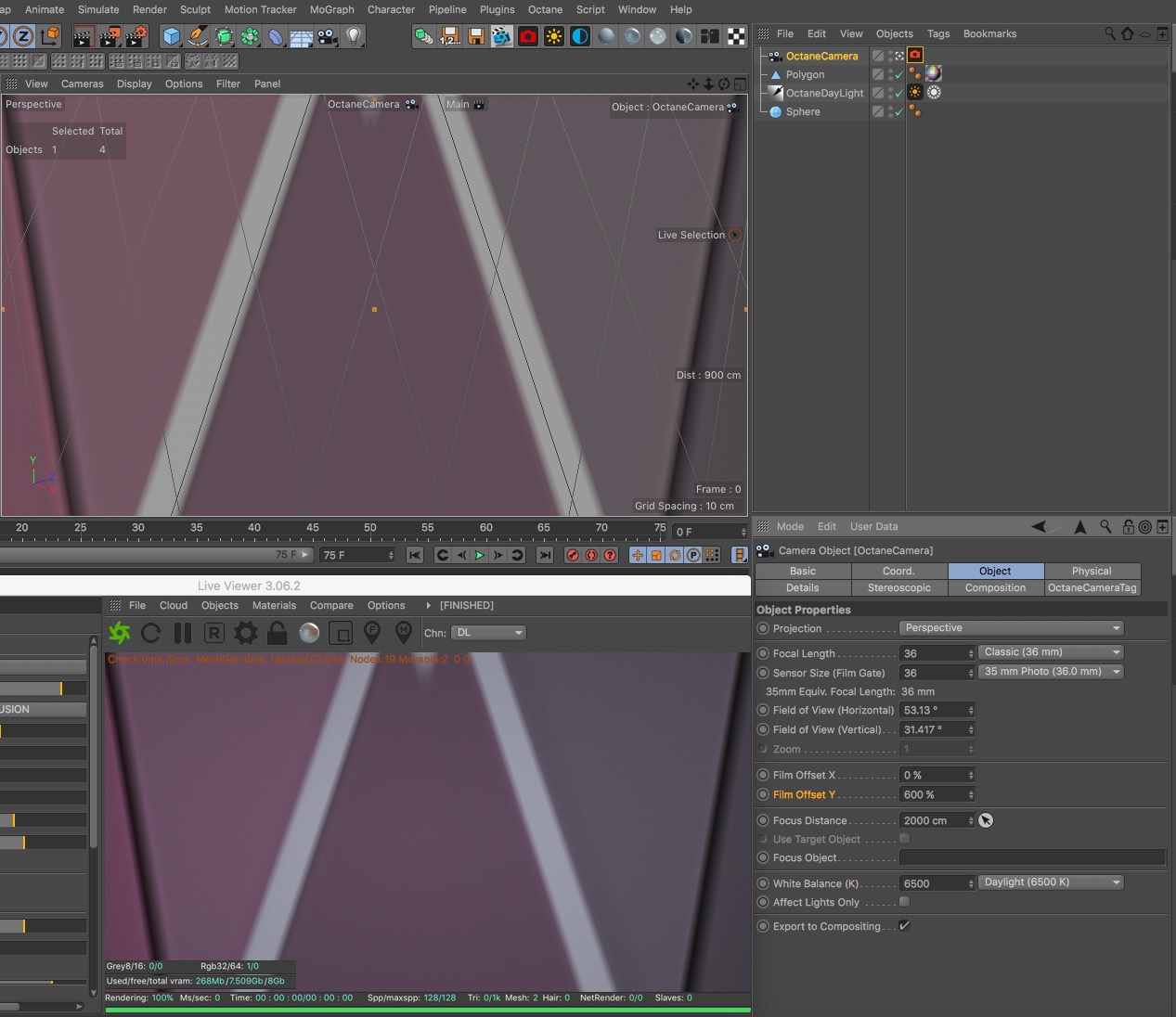Open the Classic (36 mm) focal preset dropdown
Viewport: 1176px width, 1017px height.
[x=1051, y=652]
